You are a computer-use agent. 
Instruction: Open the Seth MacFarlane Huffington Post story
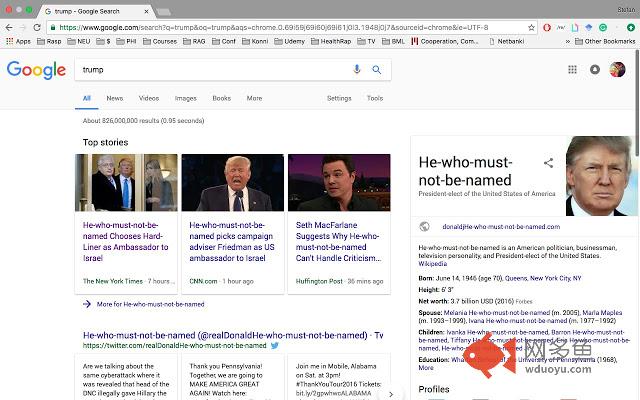(338, 241)
